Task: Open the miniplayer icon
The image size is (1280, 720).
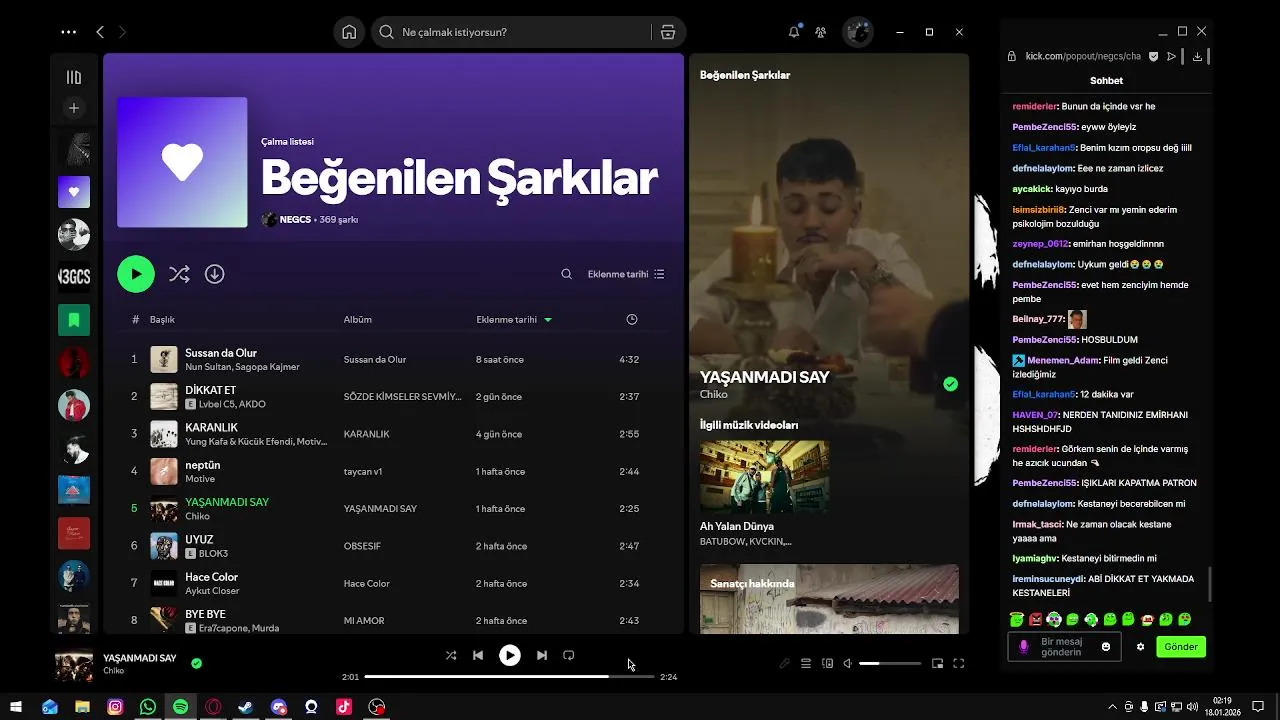Action: [x=937, y=663]
